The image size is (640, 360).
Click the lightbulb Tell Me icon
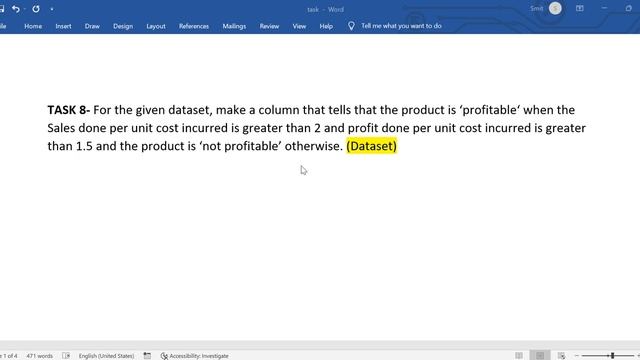[351, 26]
